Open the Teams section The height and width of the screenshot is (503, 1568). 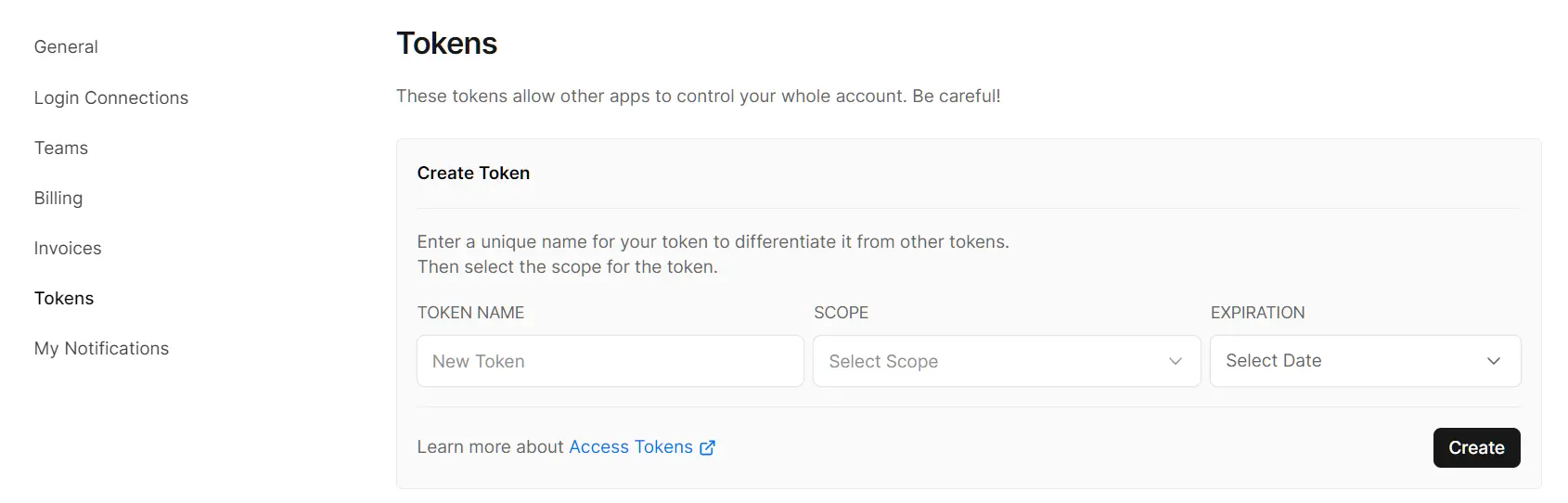61,148
